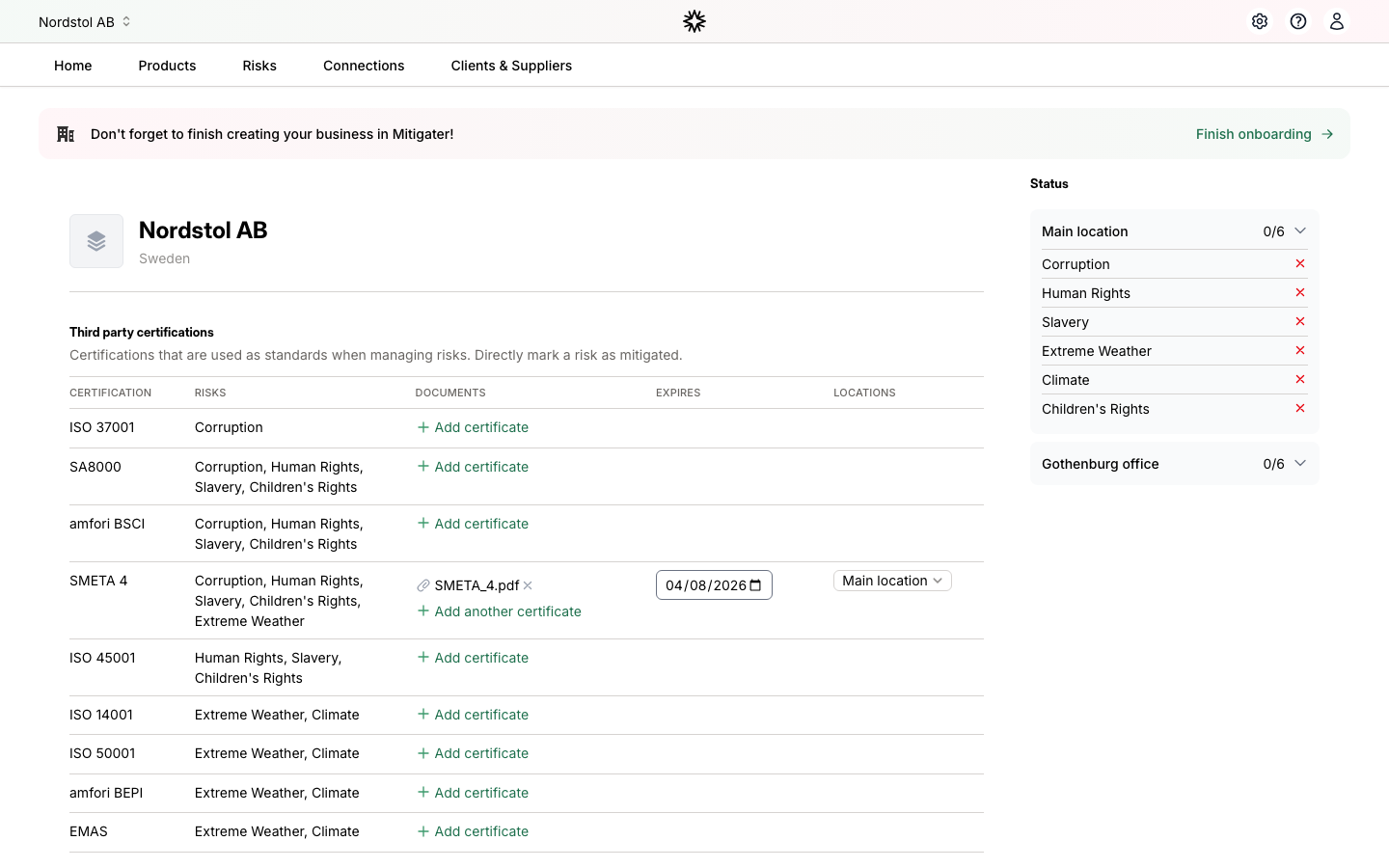Image resolution: width=1389 pixels, height=868 pixels.
Task: Click the DOCUMENTS column header
Action: (x=450, y=393)
